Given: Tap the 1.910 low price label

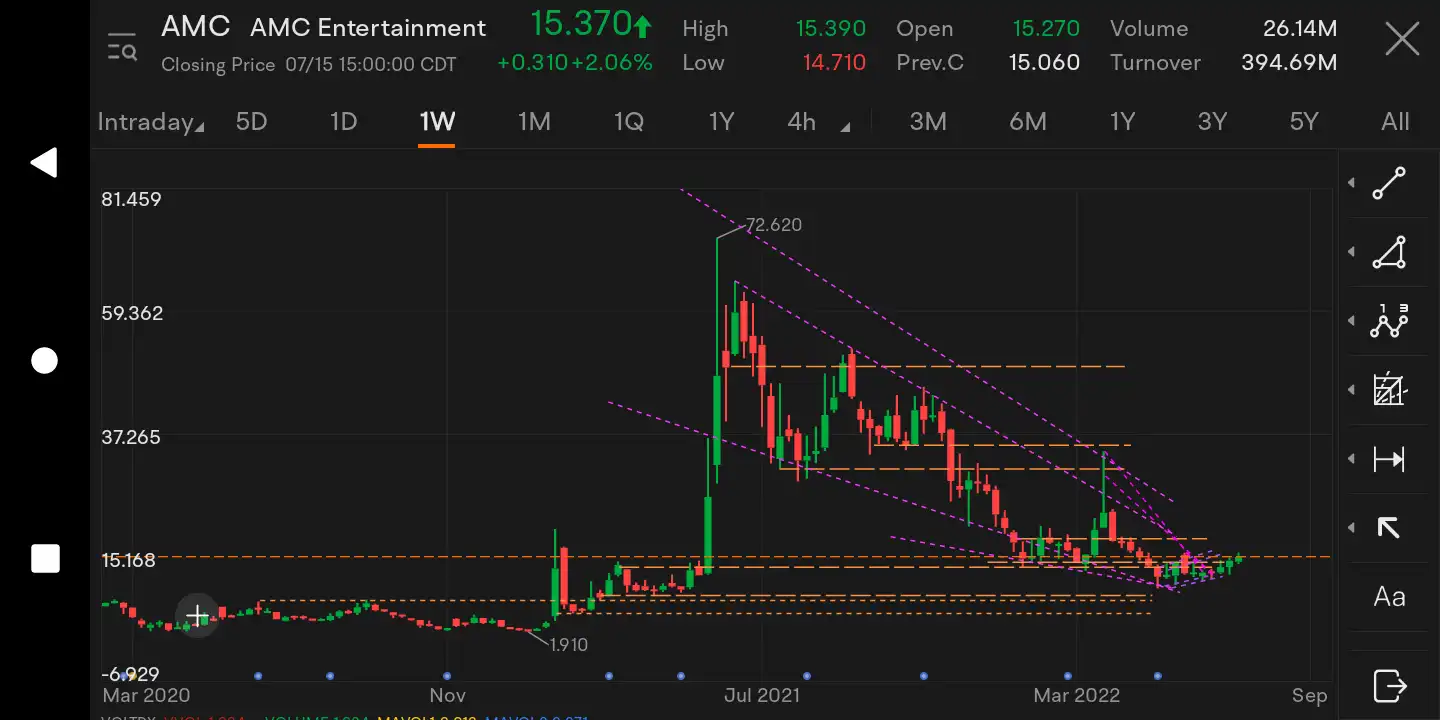Looking at the screenshot, I should pyautogui.click(x=569, y=645).
